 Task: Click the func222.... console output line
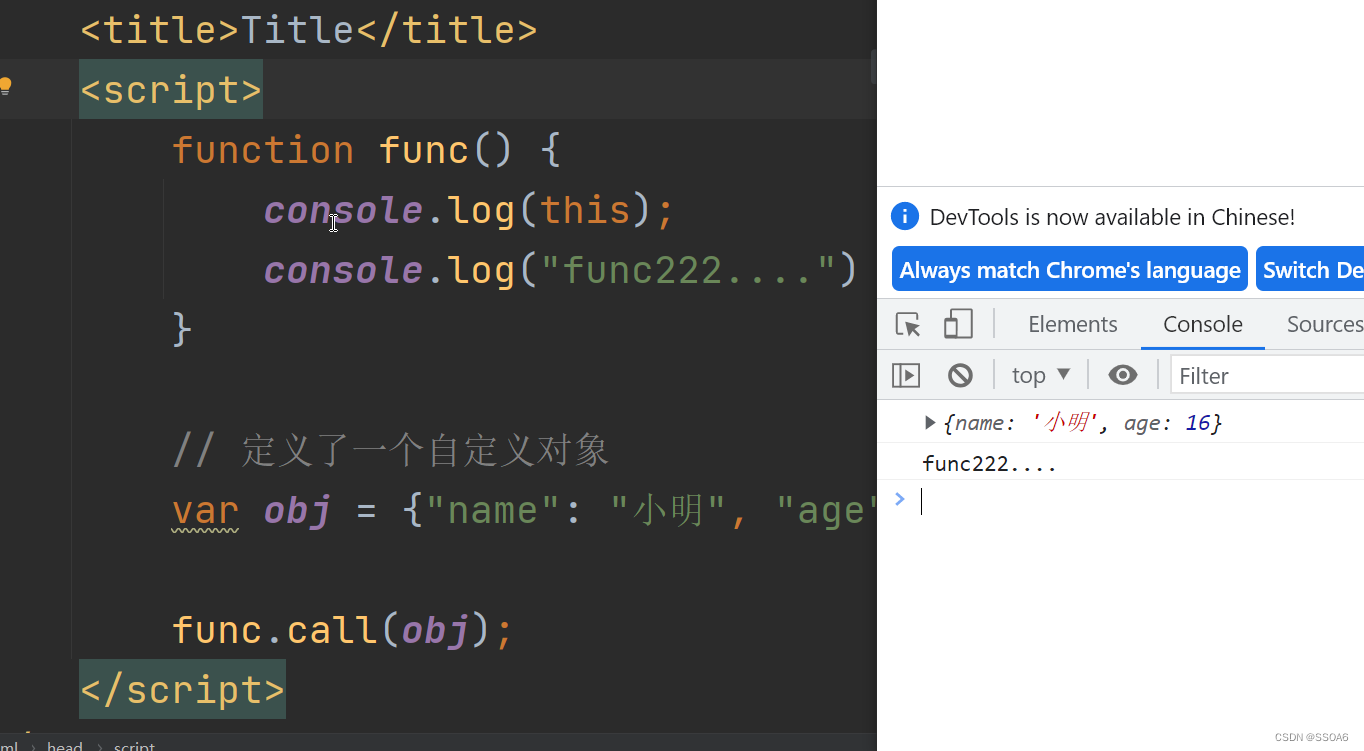990,464
